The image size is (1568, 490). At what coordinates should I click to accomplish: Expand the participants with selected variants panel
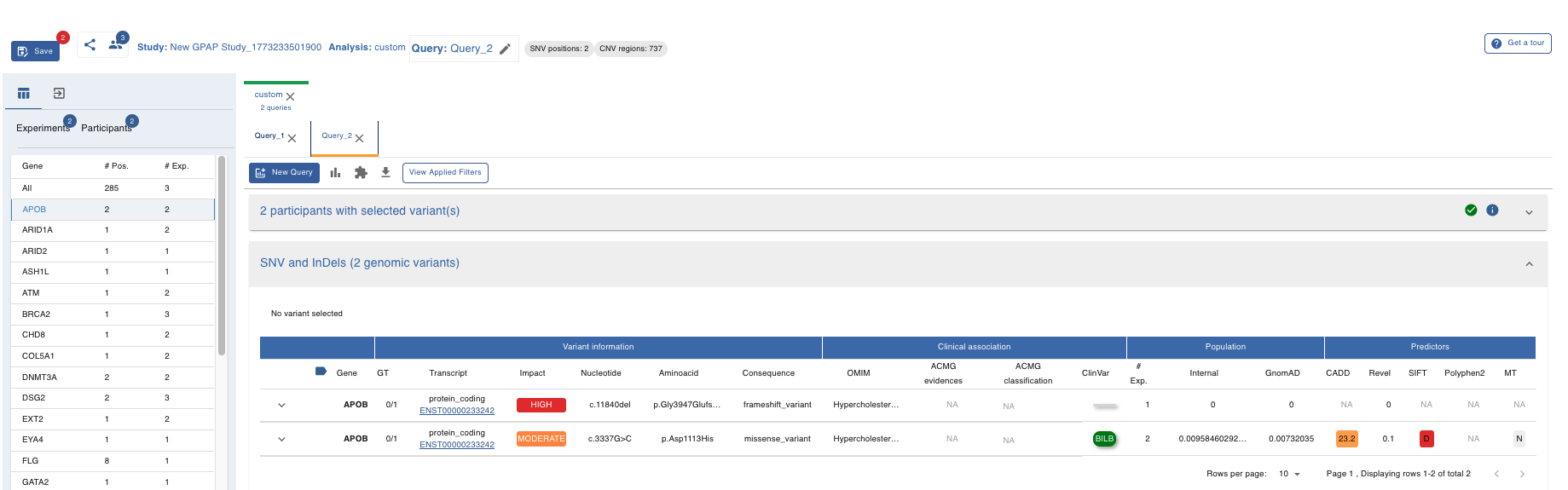click(1529, 212)
